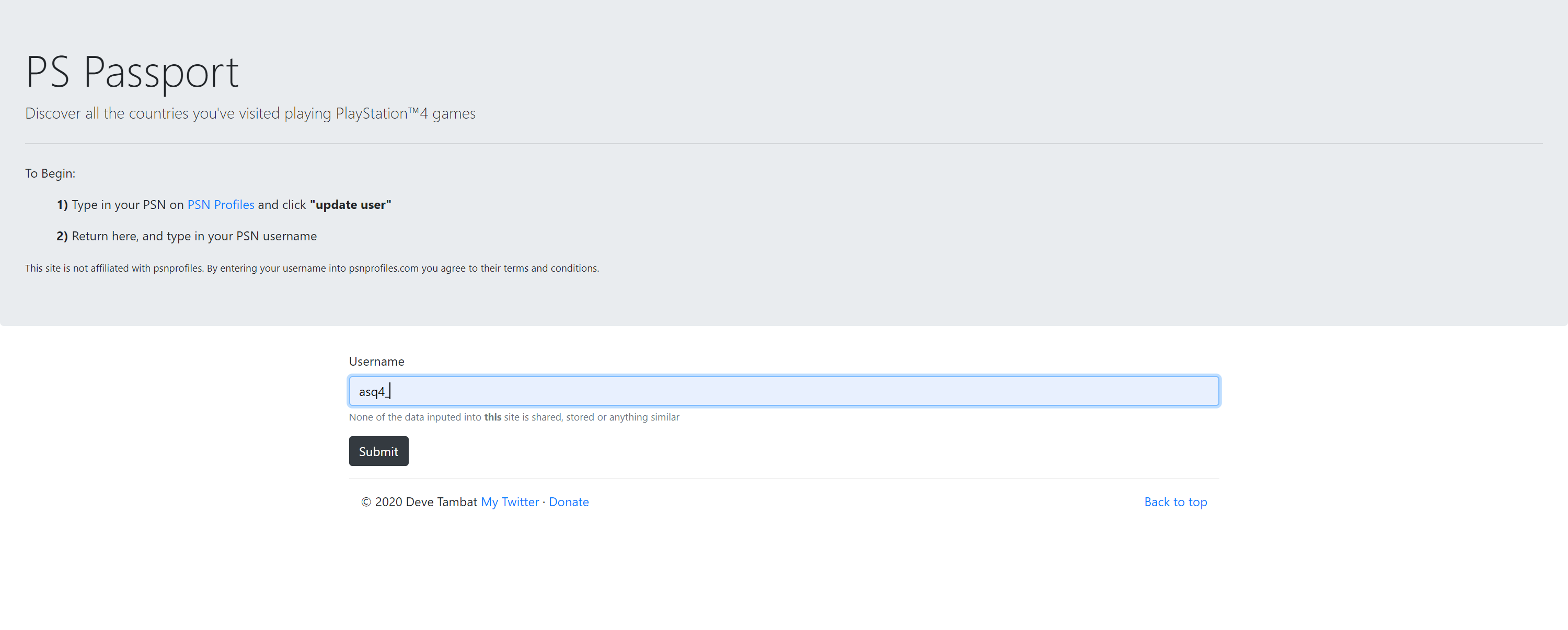Click the bold '2)' step number
This screenshot has height=630, width=1568.
62,236
